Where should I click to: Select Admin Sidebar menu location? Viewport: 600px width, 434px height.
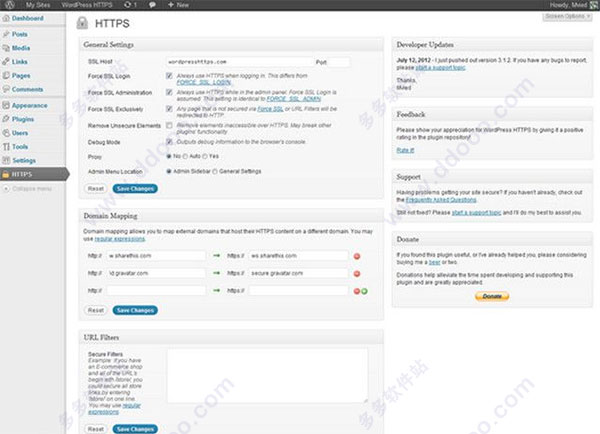pos(169,171)
